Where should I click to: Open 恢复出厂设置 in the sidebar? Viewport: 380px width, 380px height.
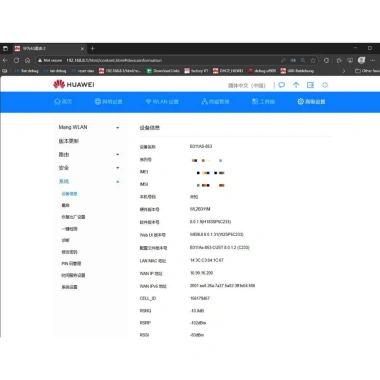point(73,217)
